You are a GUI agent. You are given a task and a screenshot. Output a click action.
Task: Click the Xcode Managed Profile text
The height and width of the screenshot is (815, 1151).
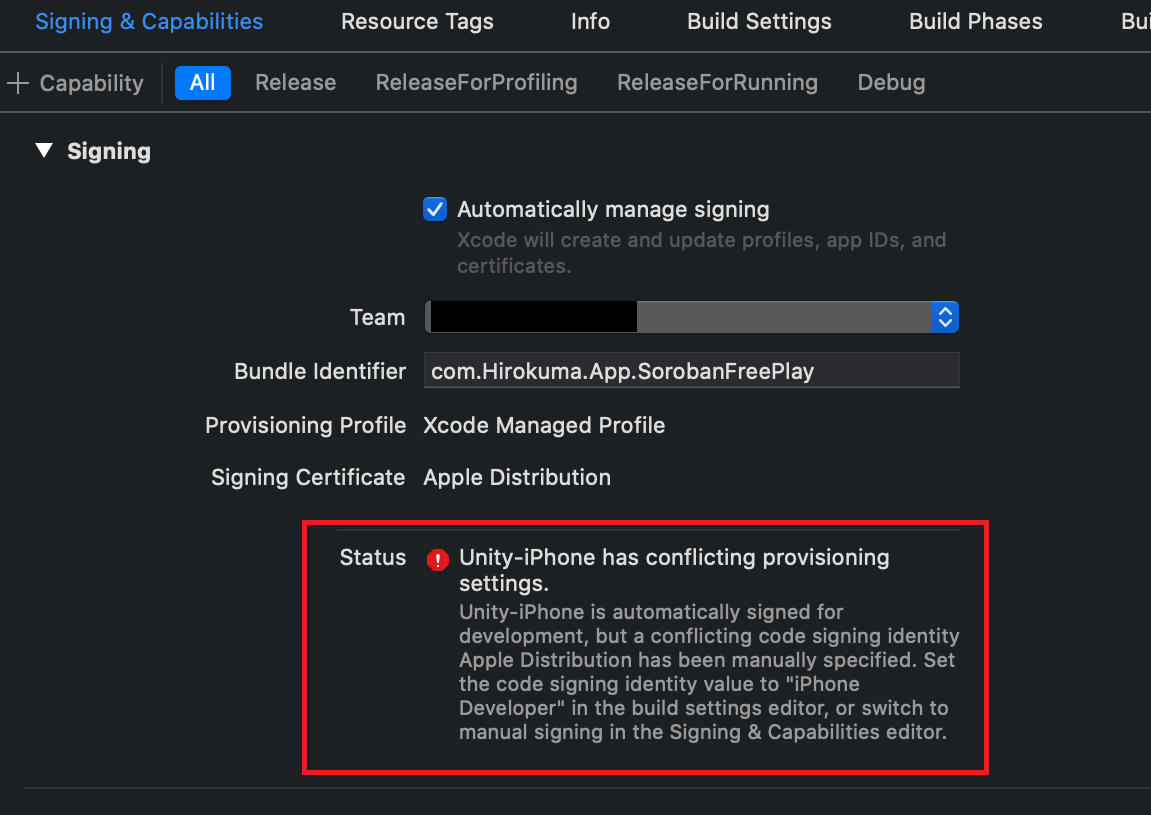click(x=544, y=426)
